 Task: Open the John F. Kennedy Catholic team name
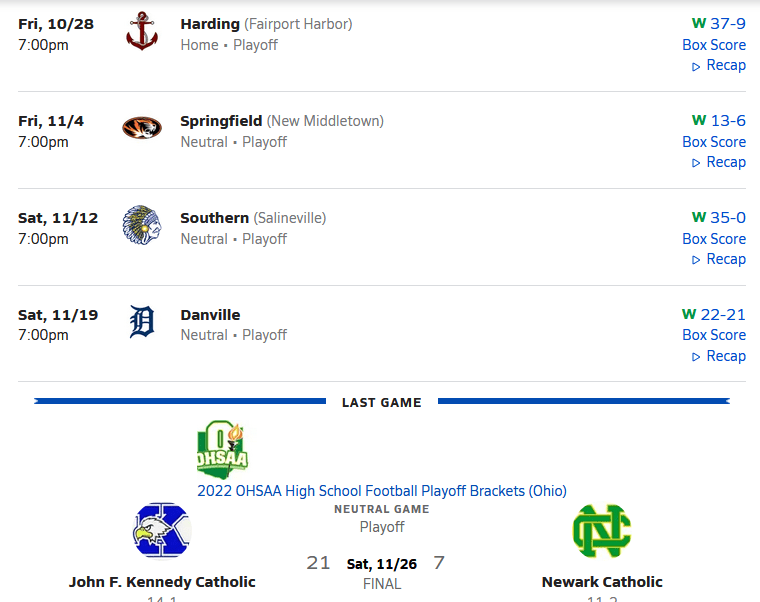[162, 582]
